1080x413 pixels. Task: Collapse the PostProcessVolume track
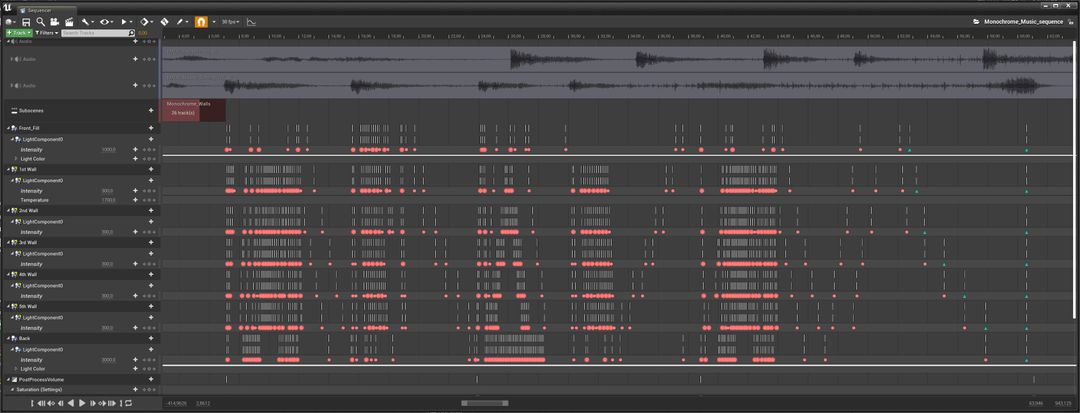pos(9,380)
